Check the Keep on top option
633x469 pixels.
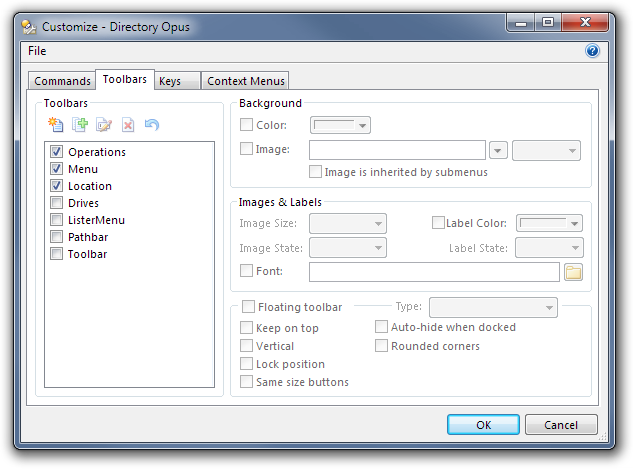click(246, 327)
